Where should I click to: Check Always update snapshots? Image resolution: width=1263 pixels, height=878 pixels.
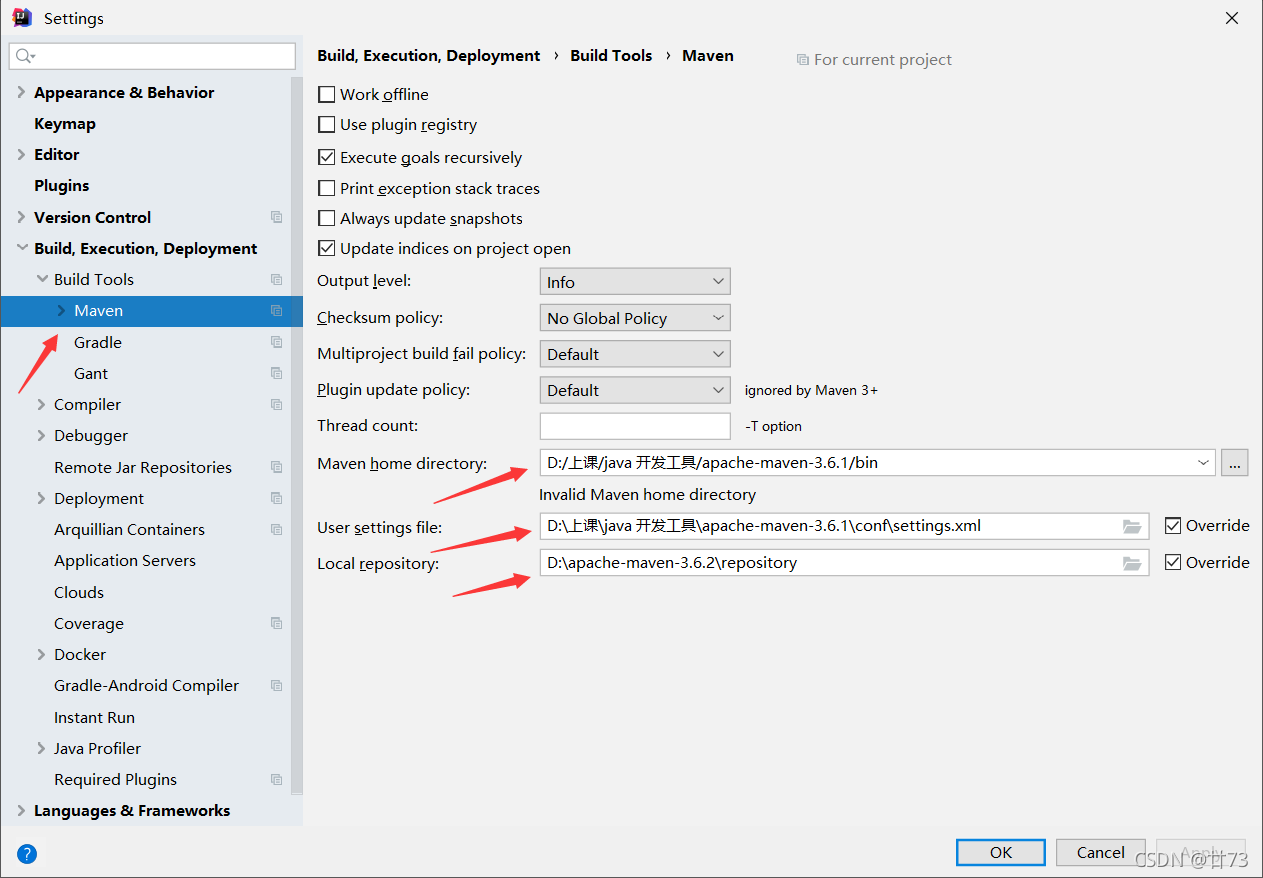tap(326, 218)
